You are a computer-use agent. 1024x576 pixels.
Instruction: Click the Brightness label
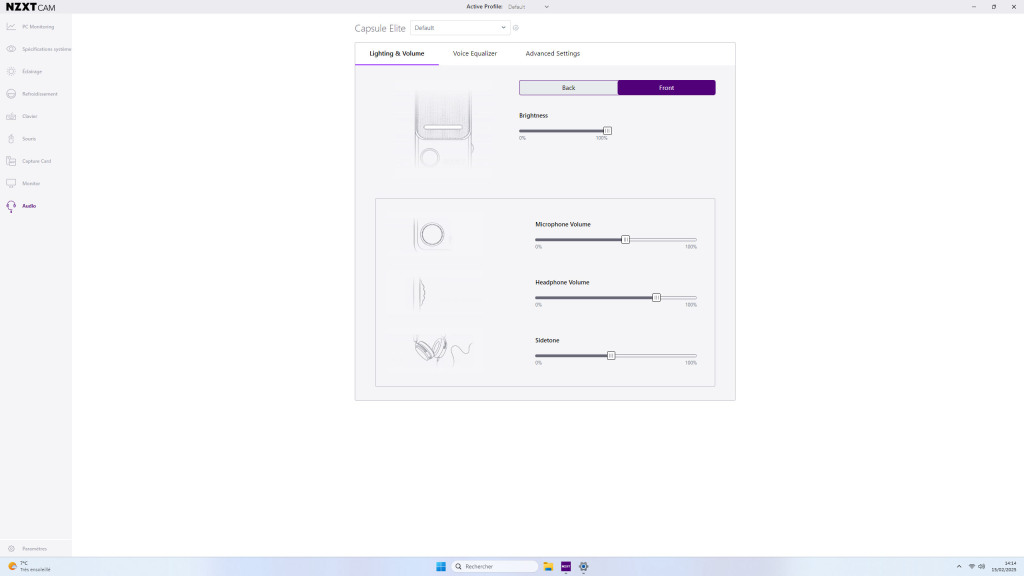tap(534, 116)
